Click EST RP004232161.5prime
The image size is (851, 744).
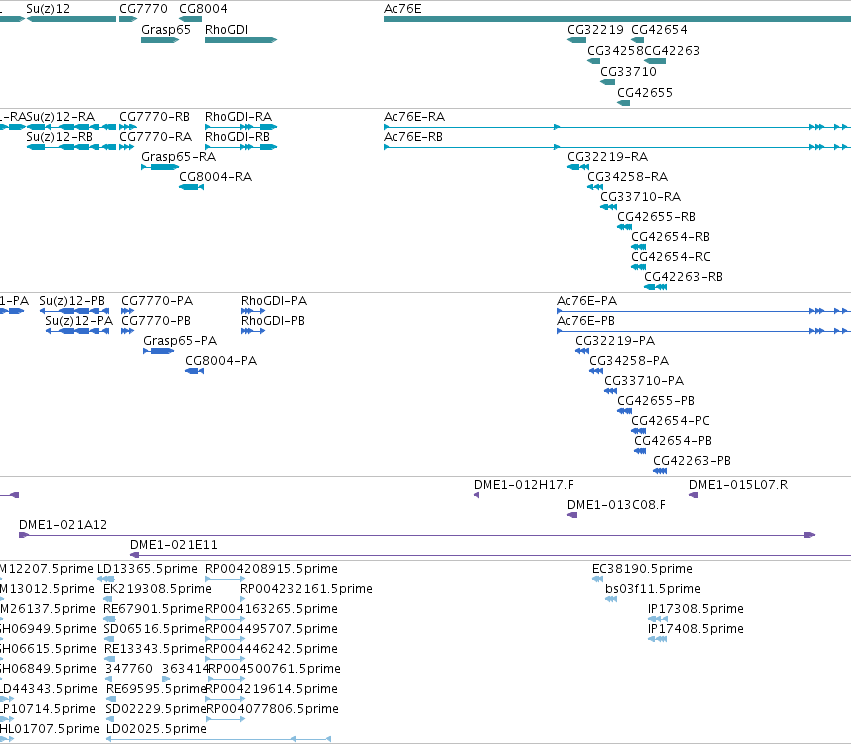pos(306,589)
